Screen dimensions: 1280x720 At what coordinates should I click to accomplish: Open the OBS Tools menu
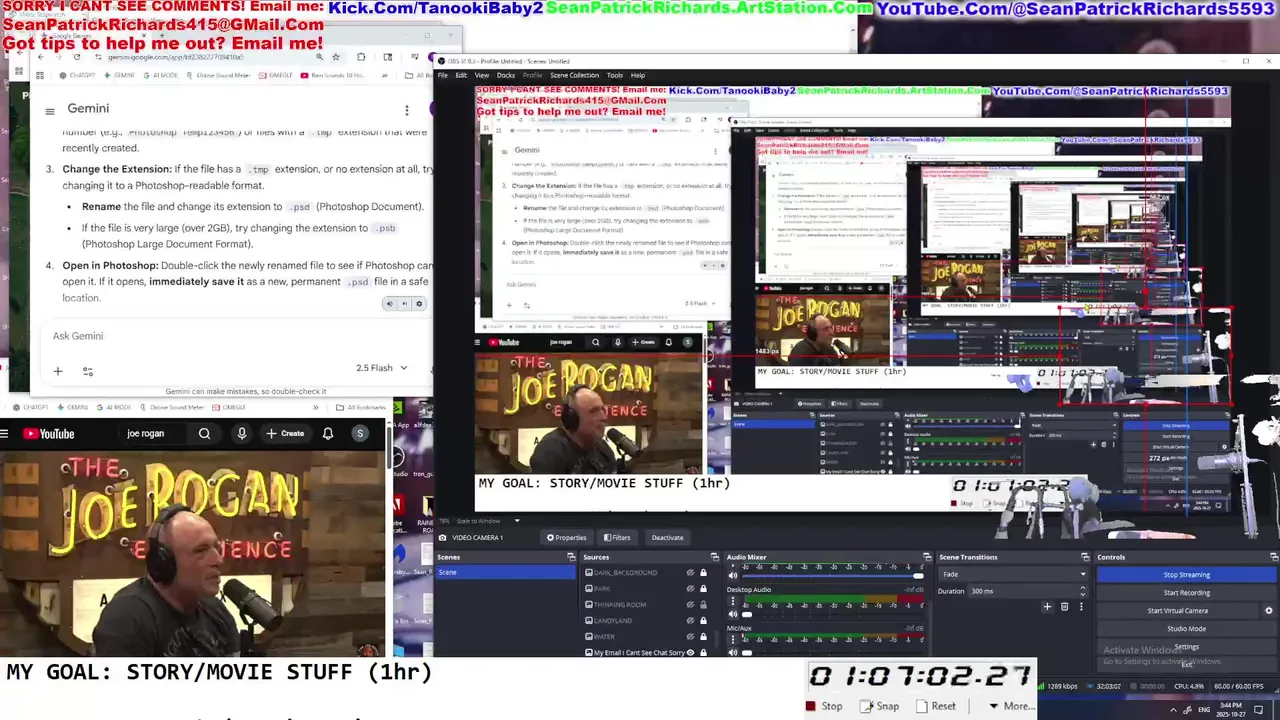[615, 75]
